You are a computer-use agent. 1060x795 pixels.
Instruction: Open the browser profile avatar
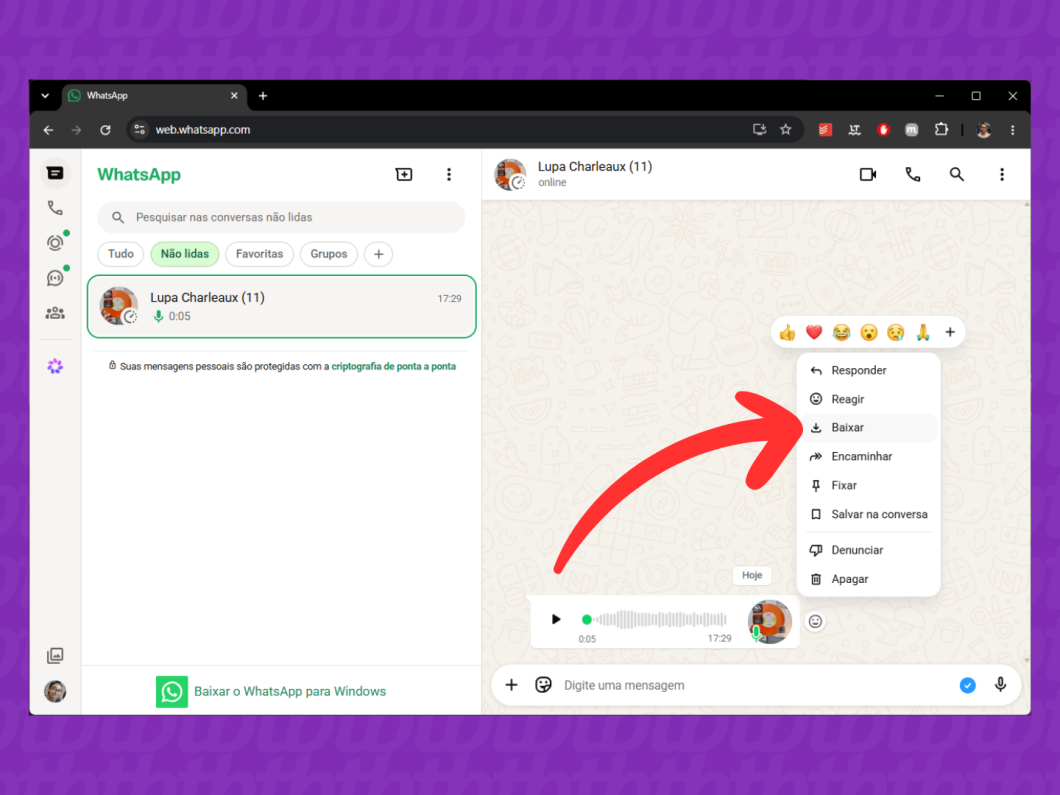point(984,130)
